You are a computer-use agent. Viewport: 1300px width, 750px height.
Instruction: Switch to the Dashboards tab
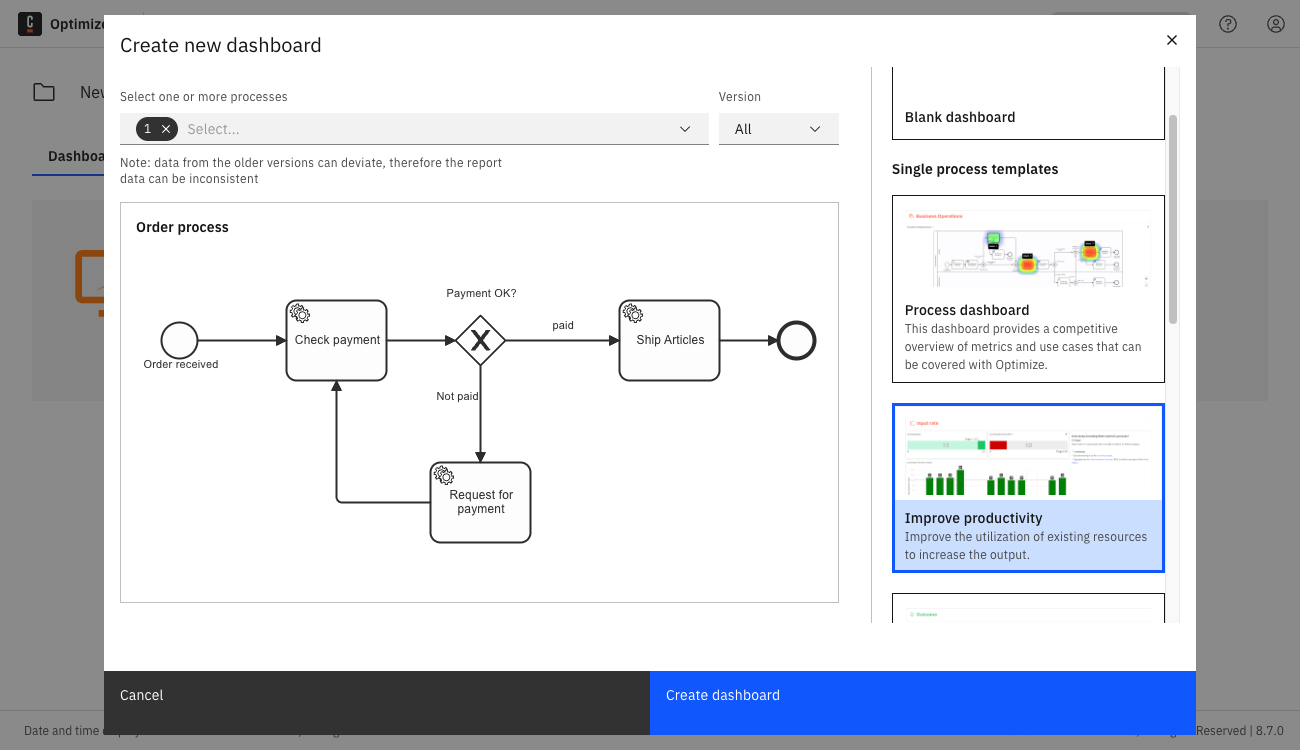(75, 156)
